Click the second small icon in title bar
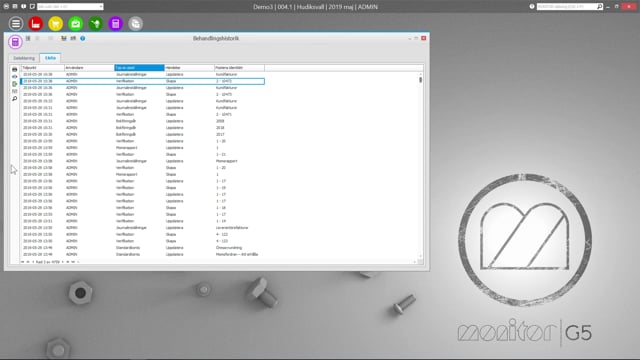This screenshot has height=360, width=640. pos(15,7)
